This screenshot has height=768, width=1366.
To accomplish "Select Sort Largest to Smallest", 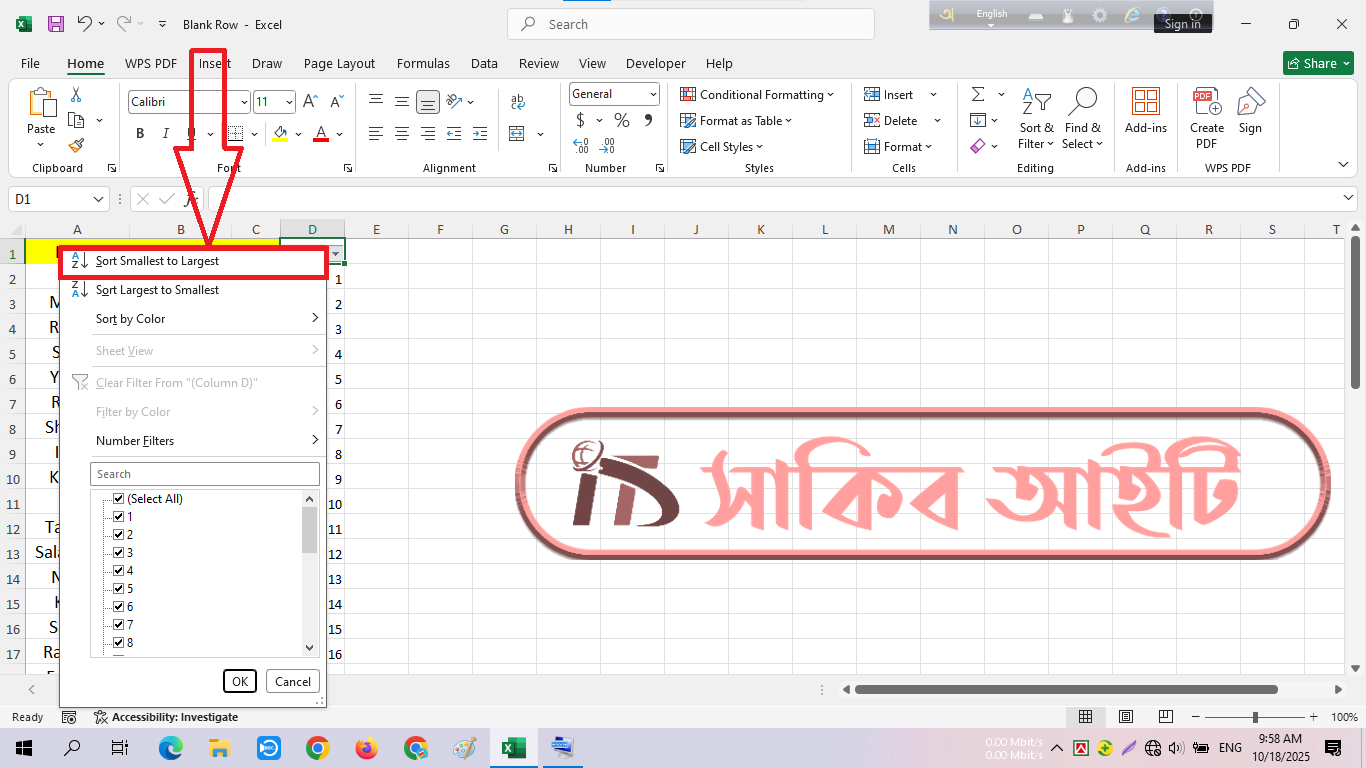I will 157,290.
